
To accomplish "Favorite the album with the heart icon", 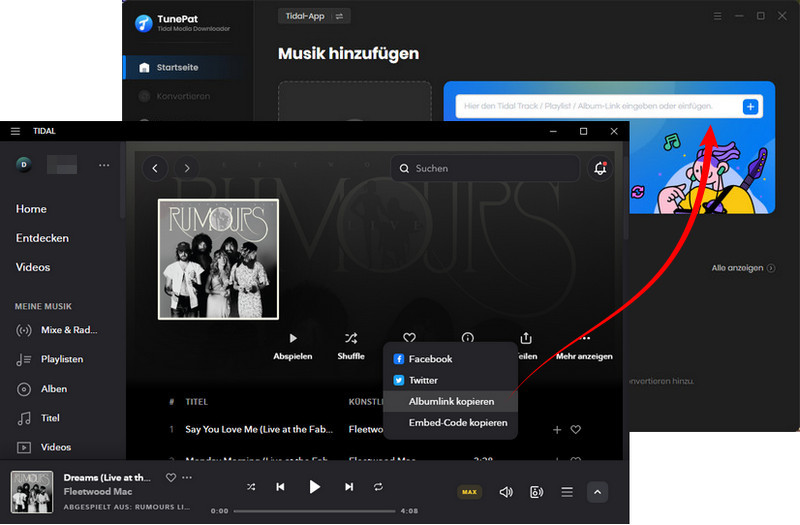I will pos(409,337).
